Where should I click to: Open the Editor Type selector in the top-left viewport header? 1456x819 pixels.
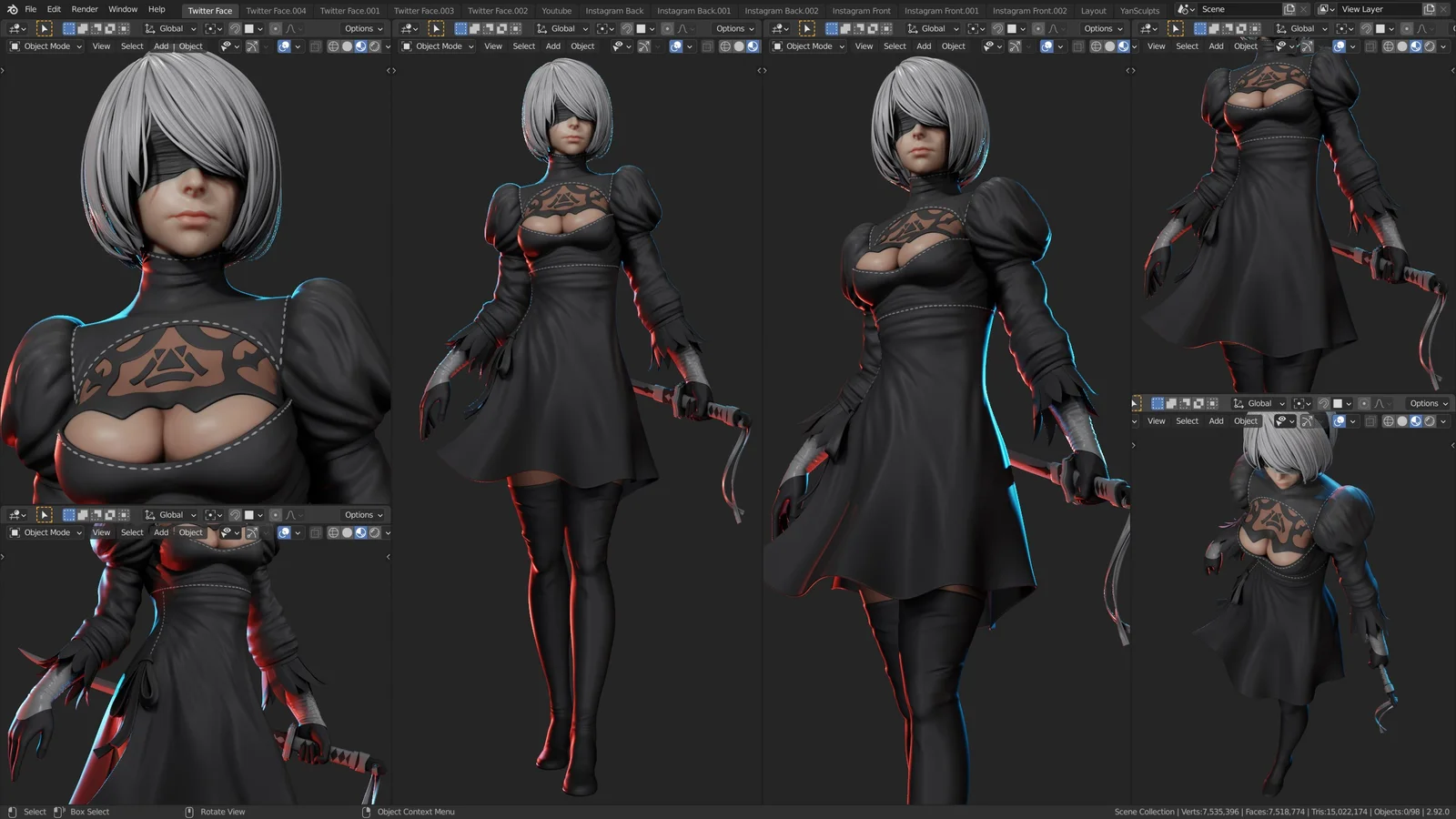tap(13, 28)
